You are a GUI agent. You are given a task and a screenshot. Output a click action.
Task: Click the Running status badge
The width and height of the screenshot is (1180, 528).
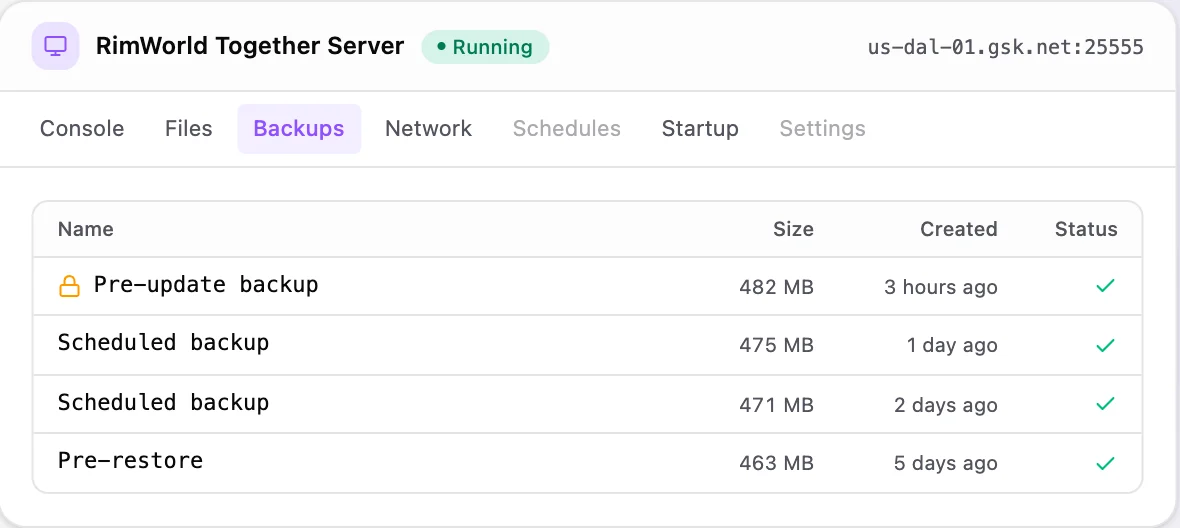[485, 47]
